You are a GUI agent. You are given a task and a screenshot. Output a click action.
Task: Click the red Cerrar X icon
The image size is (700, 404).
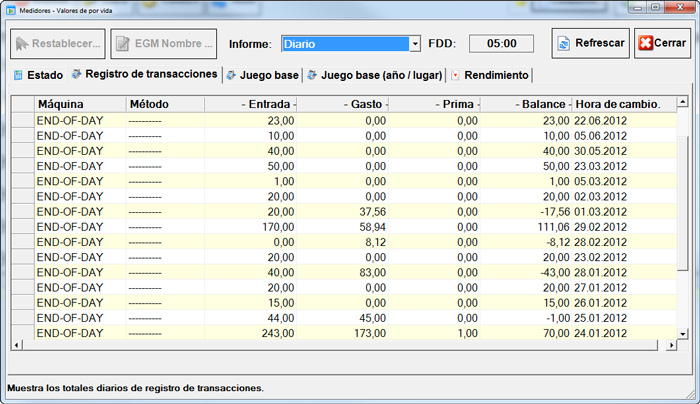pos(645,44)
